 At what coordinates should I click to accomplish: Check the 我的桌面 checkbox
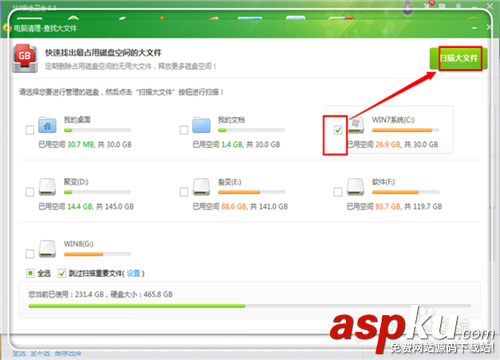click(x=30, y=130)
